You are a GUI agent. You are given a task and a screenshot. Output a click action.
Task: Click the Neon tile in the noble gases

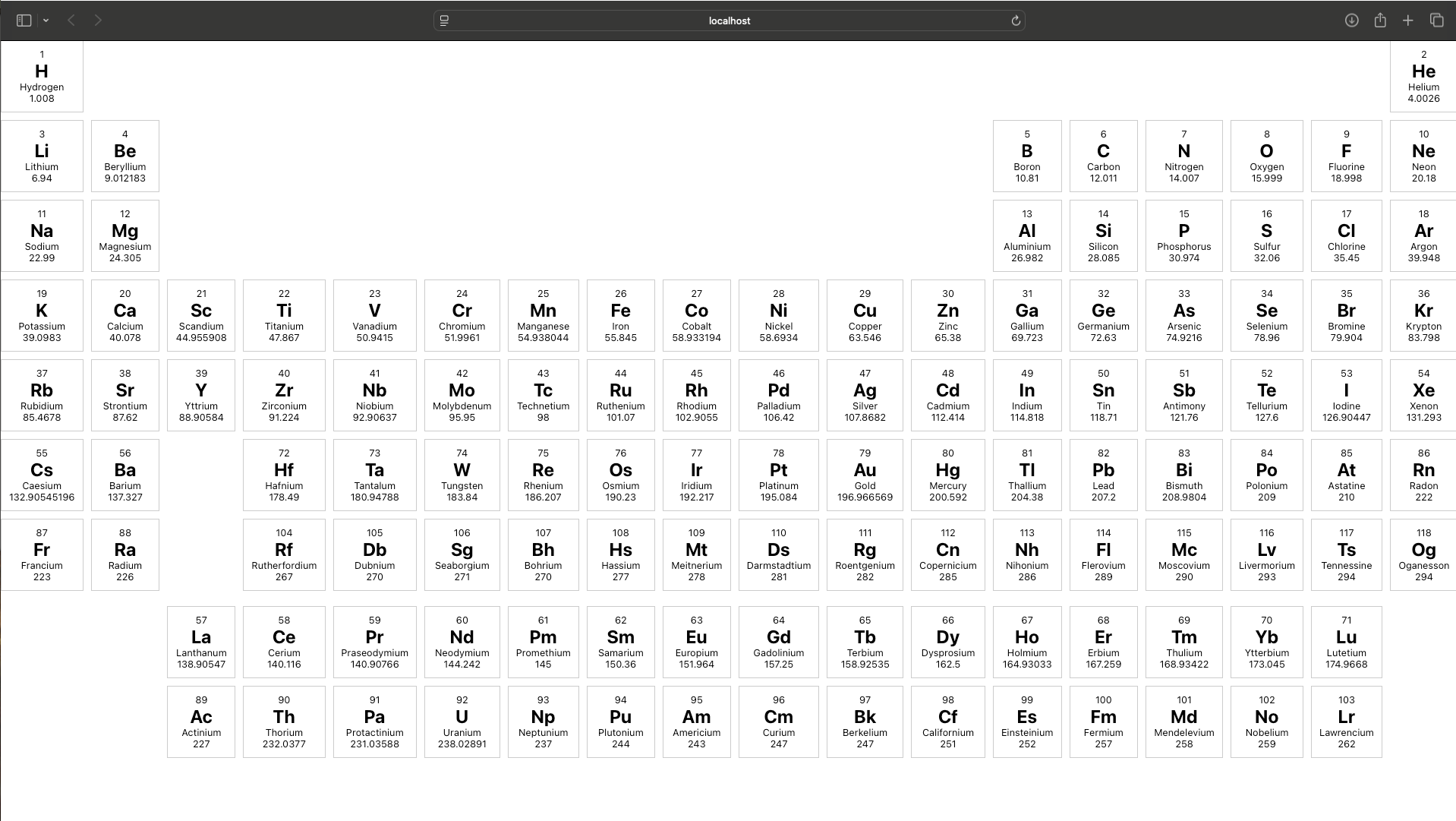(x=1423, y=156)
